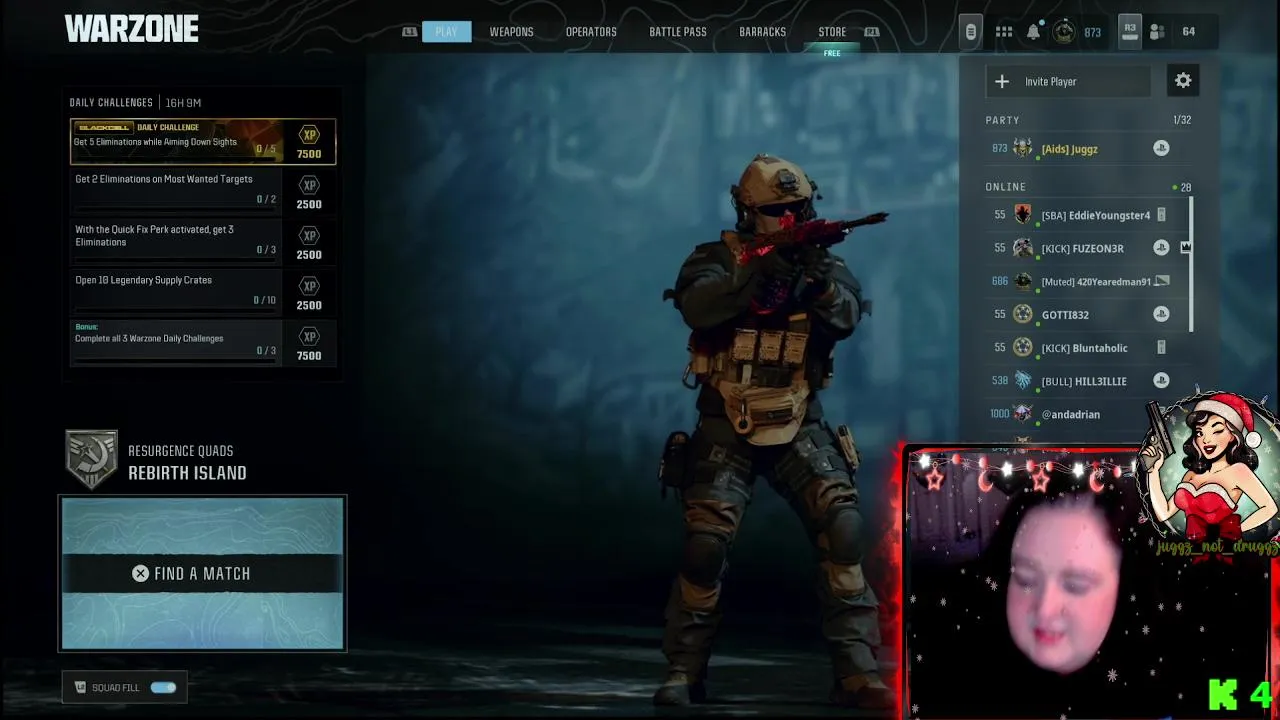Click the Invite Player button
Screen dimensions: 1280x720
(1068, 82)
